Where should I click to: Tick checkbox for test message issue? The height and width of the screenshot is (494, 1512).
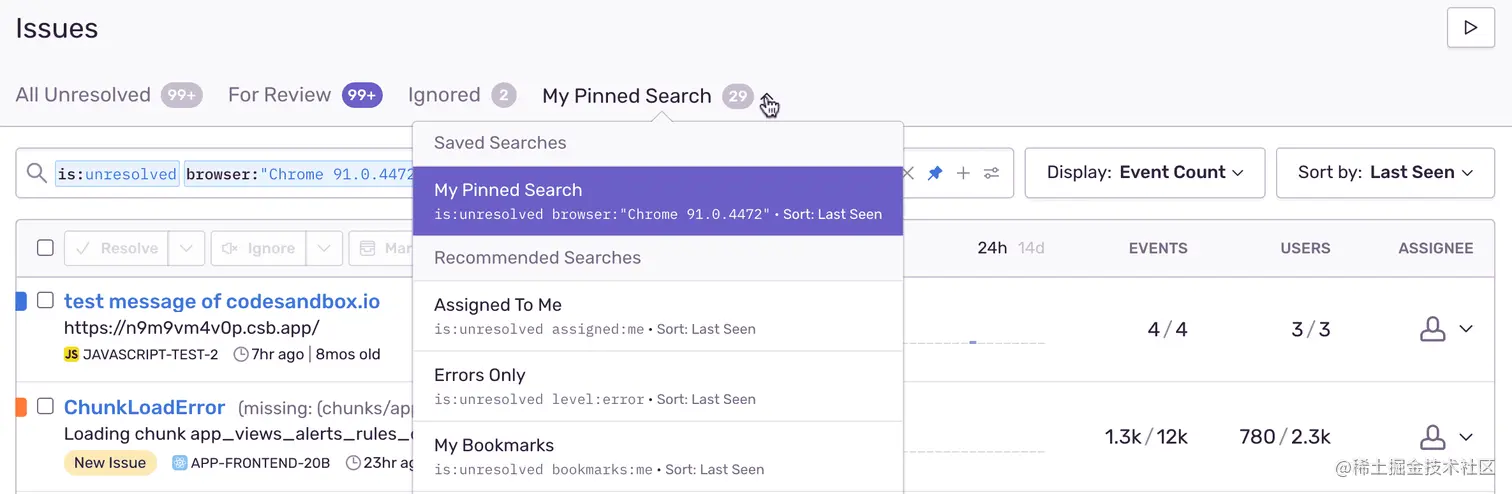pyautogui.click(x=45, y=300)
